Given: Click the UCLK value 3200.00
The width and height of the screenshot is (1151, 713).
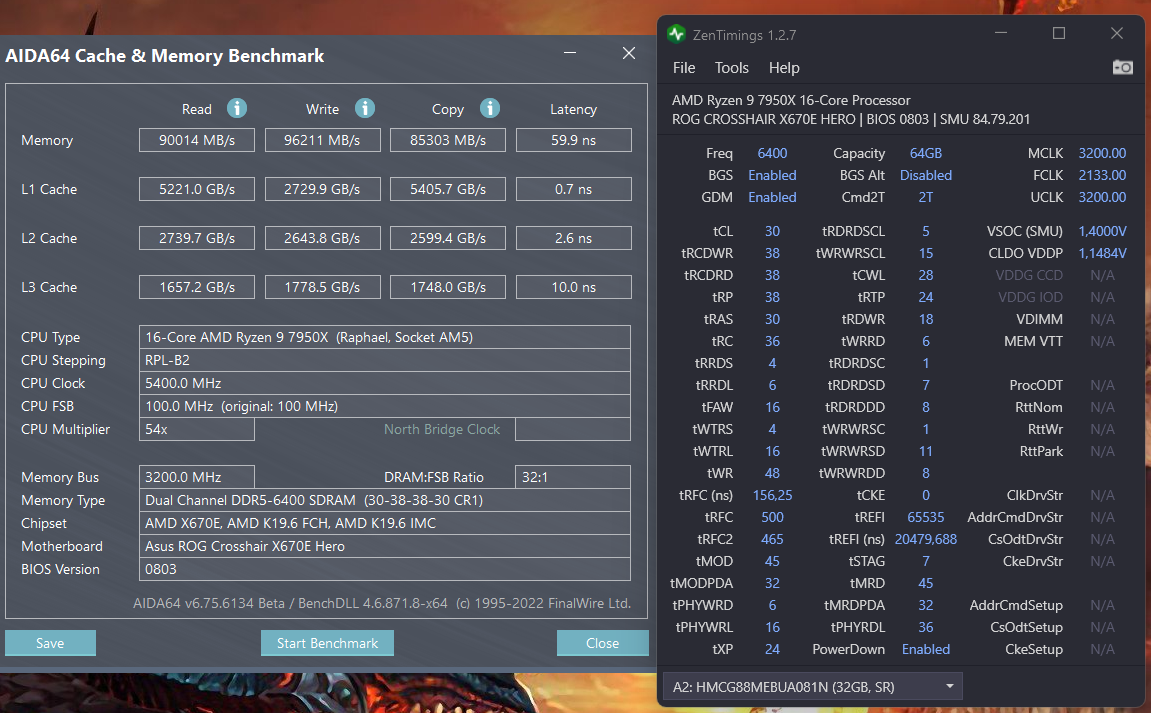Looking at the screenshot, I should click(x=1102, y=197).
